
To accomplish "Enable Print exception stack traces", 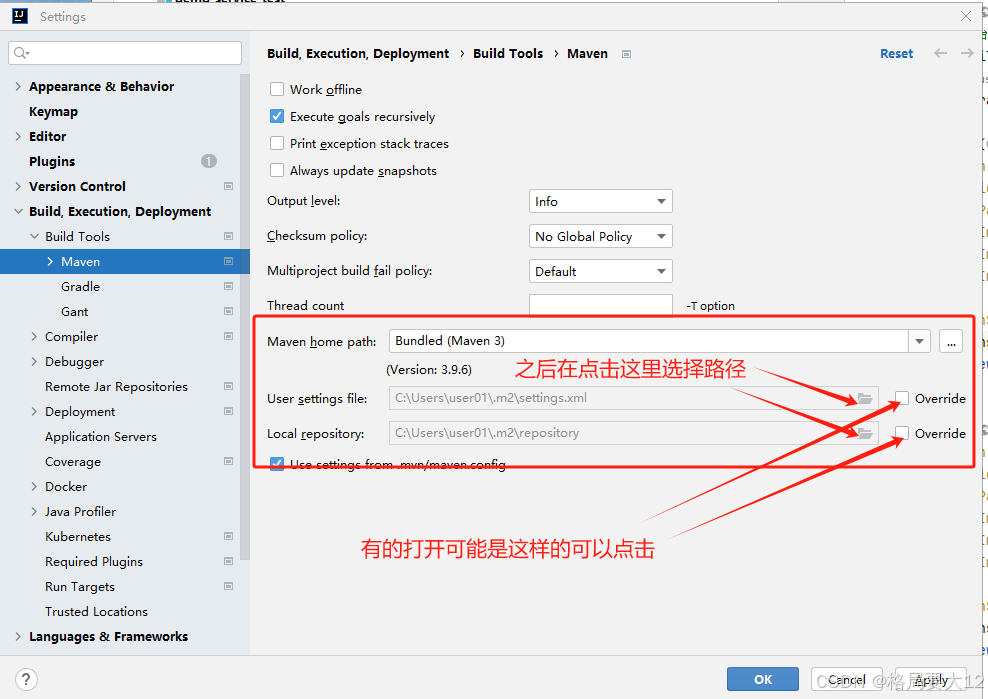I will pyautogui.click(x=277, y=143).
